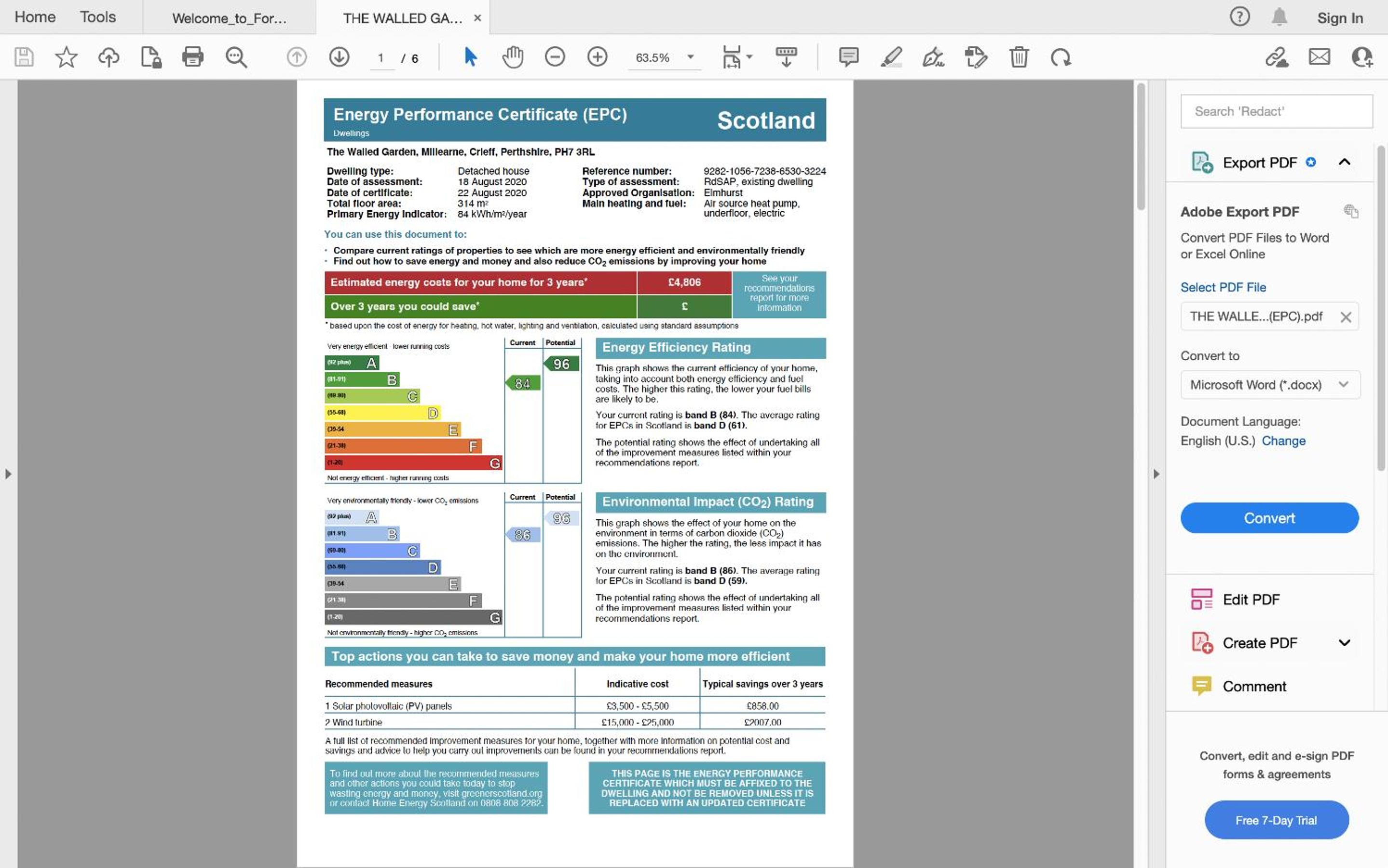Add a bookmark with the star icon
The width and height of the screenshot is (1388, 868).
pyautogui.click(x=66, y=57)
